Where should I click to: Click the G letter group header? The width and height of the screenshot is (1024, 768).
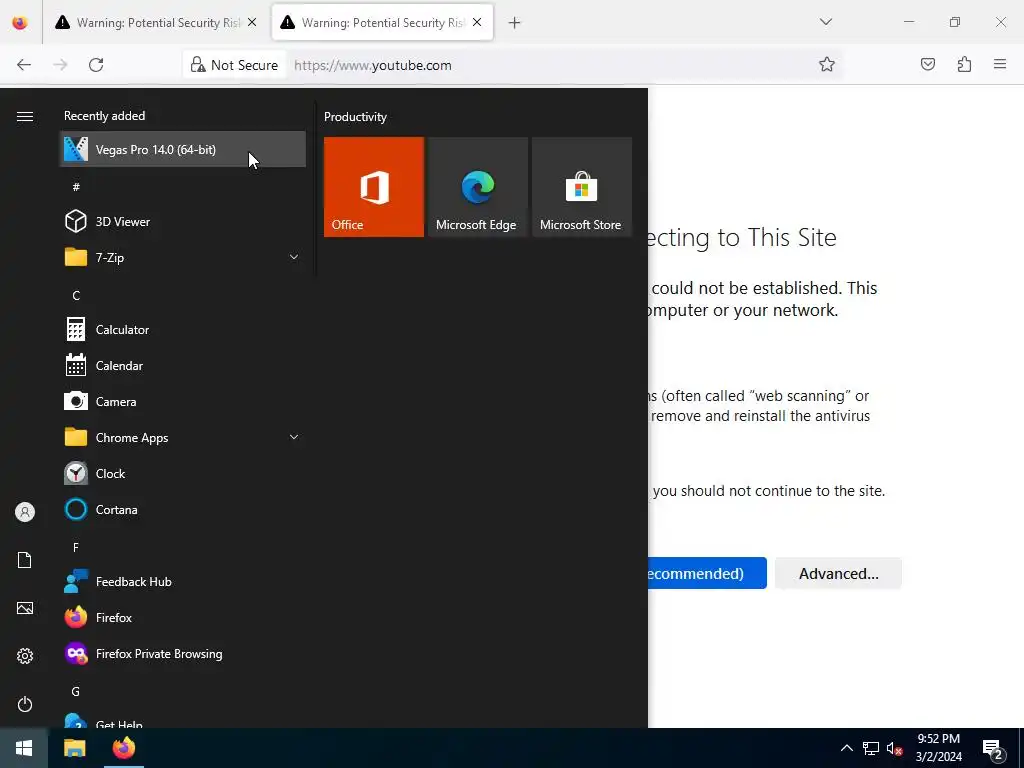[x=76, y=692]
